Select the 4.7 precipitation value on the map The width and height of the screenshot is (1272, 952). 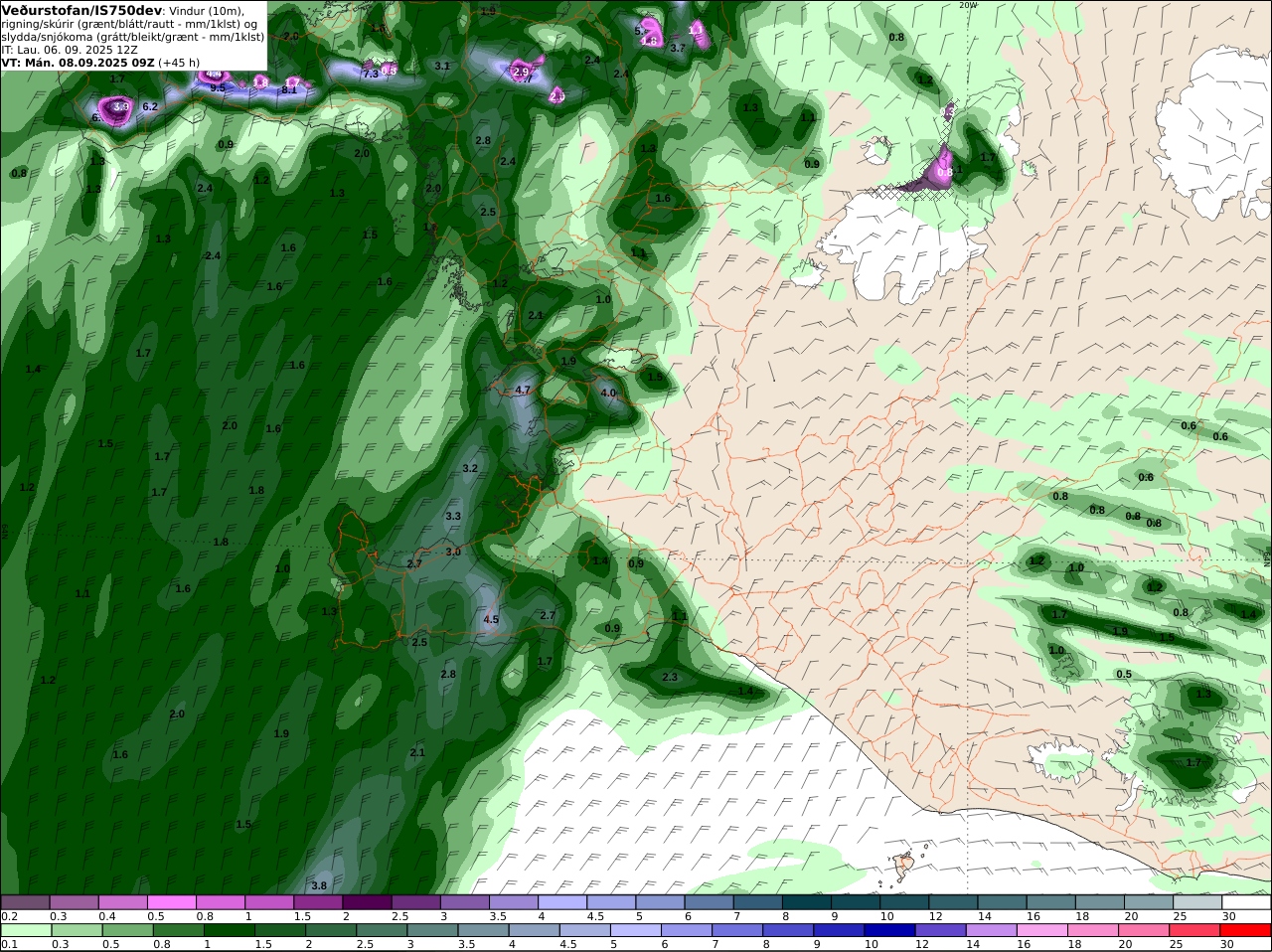(523, 391)
